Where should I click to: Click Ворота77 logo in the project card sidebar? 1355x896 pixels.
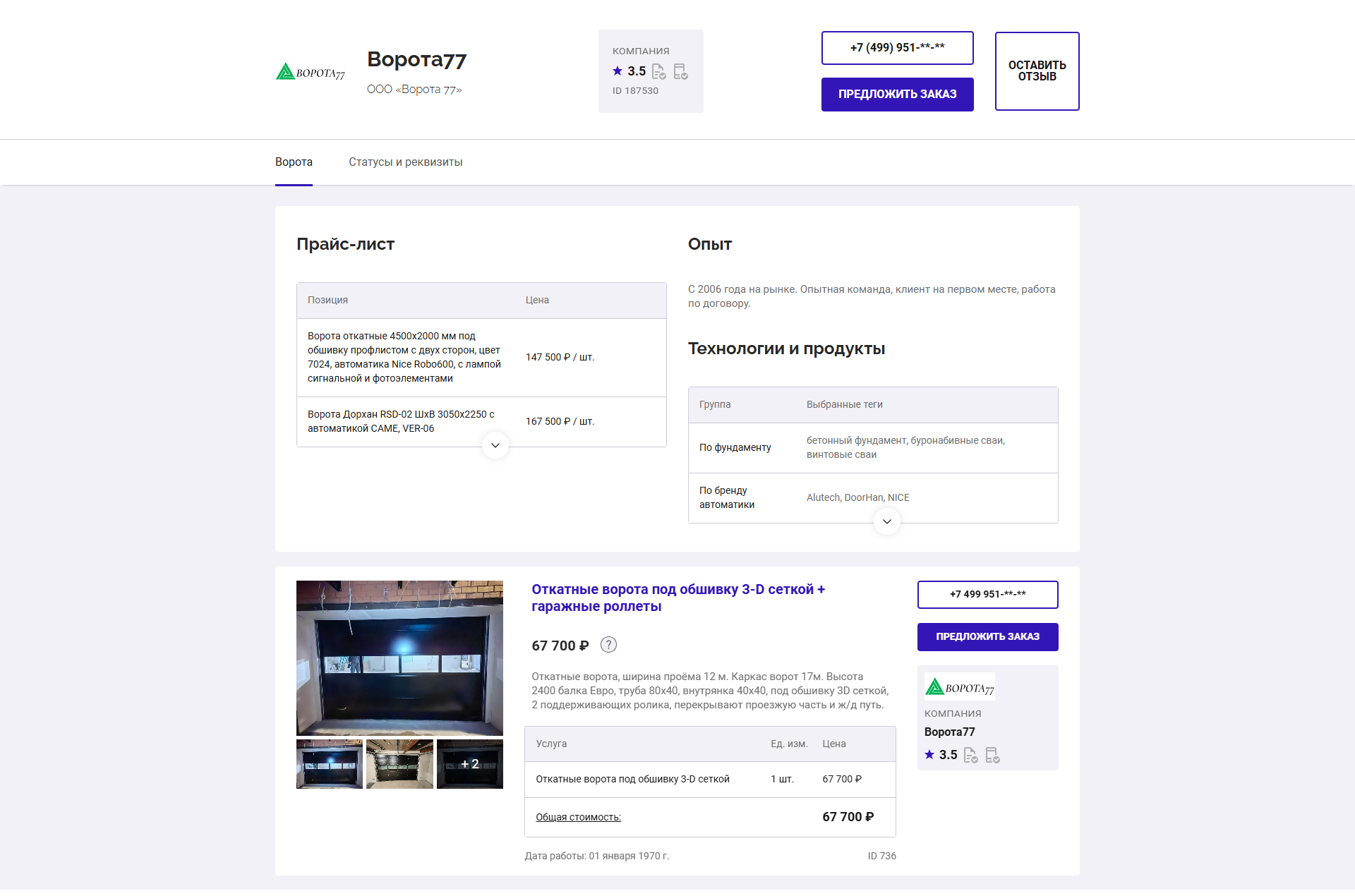click(959, 687)
